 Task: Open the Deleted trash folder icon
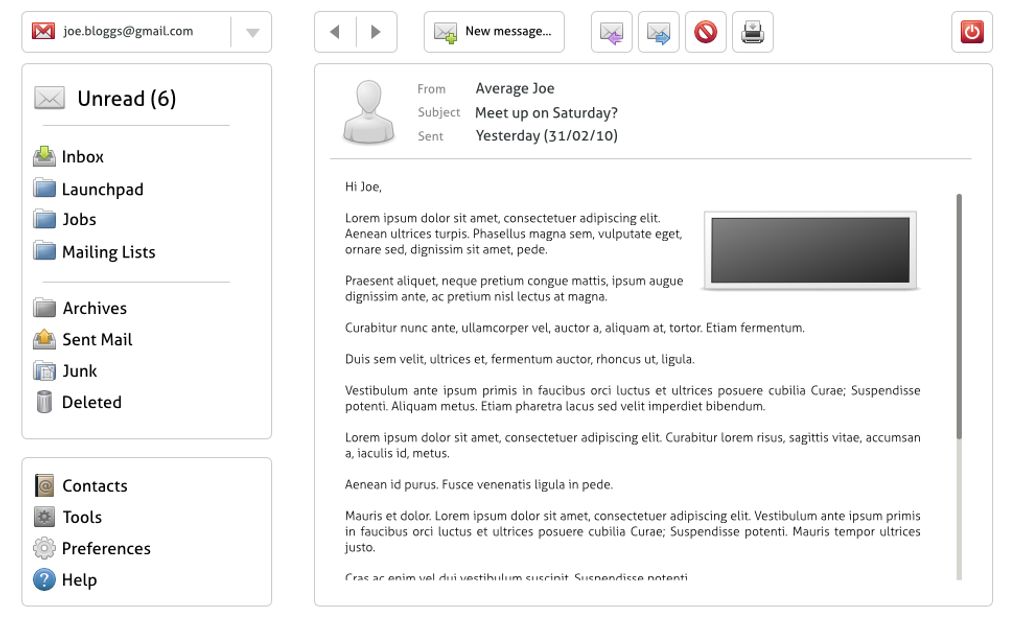click(x=42, y=402)
